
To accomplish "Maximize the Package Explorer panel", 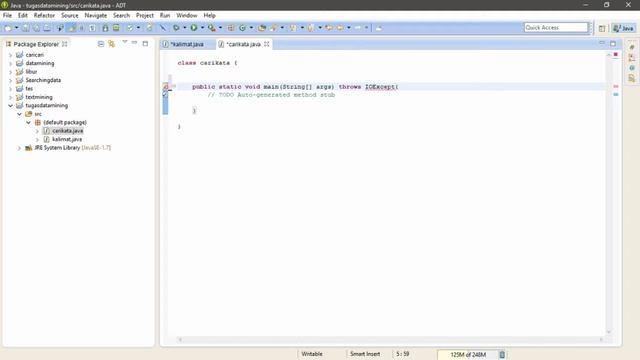I will [145, 43].
